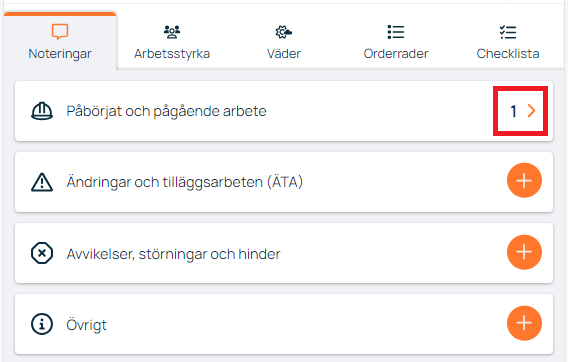Screen dimensions: 568x362
Task: Switch to the Väder tab
Action: point(284,41)
